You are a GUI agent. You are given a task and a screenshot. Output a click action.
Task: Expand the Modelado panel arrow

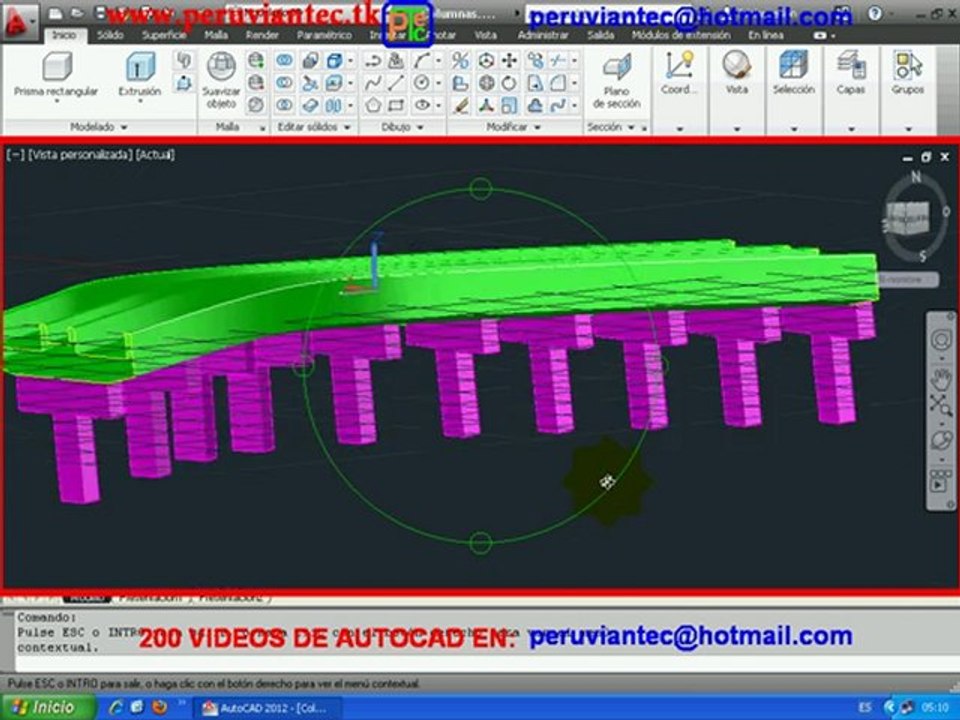tap(124, 127)
